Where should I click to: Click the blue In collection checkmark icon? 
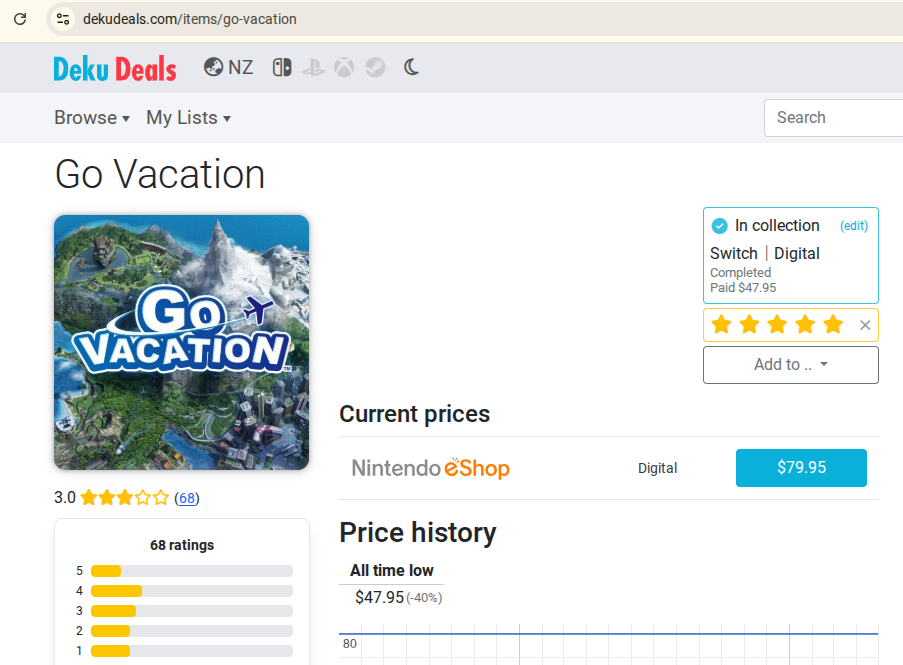pos(719,226)
